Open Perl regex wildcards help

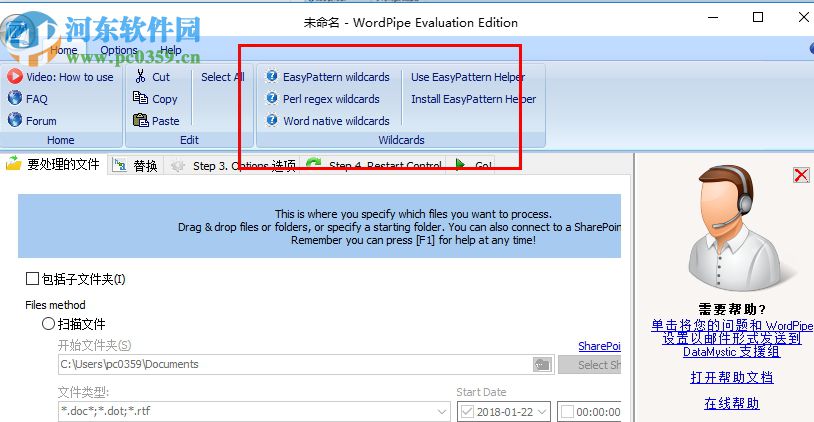[x=323, y=99]
